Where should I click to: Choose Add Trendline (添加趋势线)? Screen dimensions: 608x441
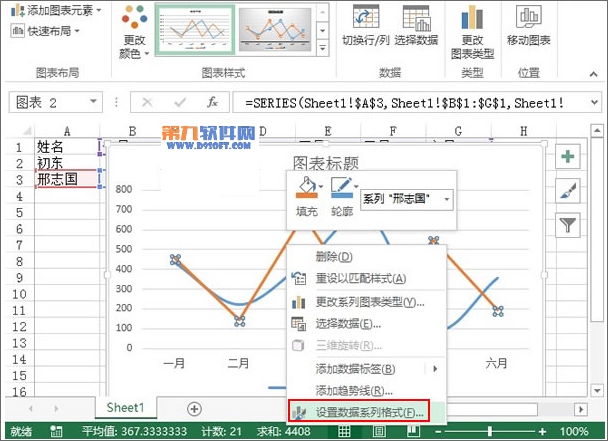[367, 390]
